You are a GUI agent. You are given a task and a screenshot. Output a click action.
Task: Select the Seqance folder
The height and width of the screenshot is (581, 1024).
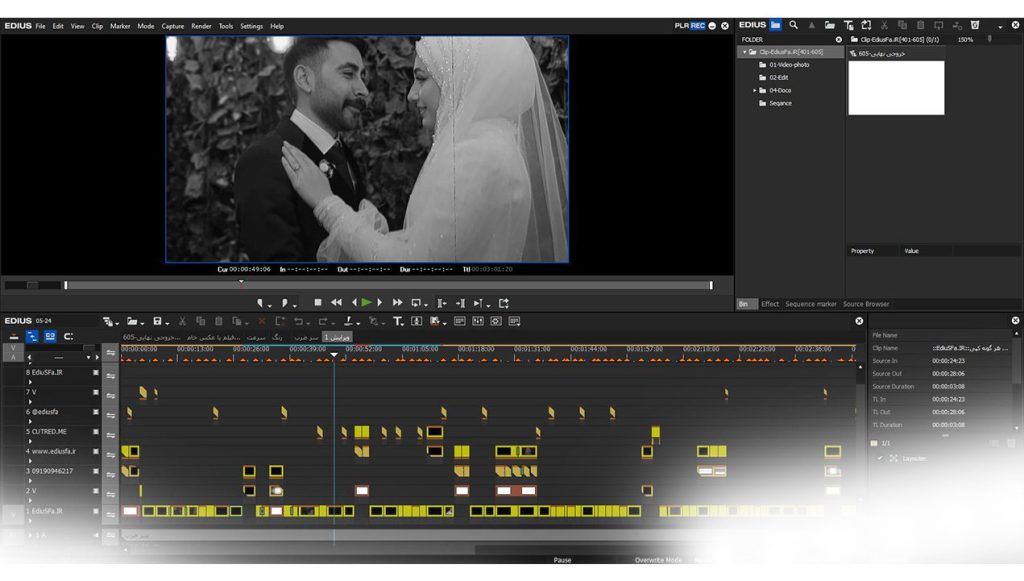pyautogui.click(x=780, y=103)
